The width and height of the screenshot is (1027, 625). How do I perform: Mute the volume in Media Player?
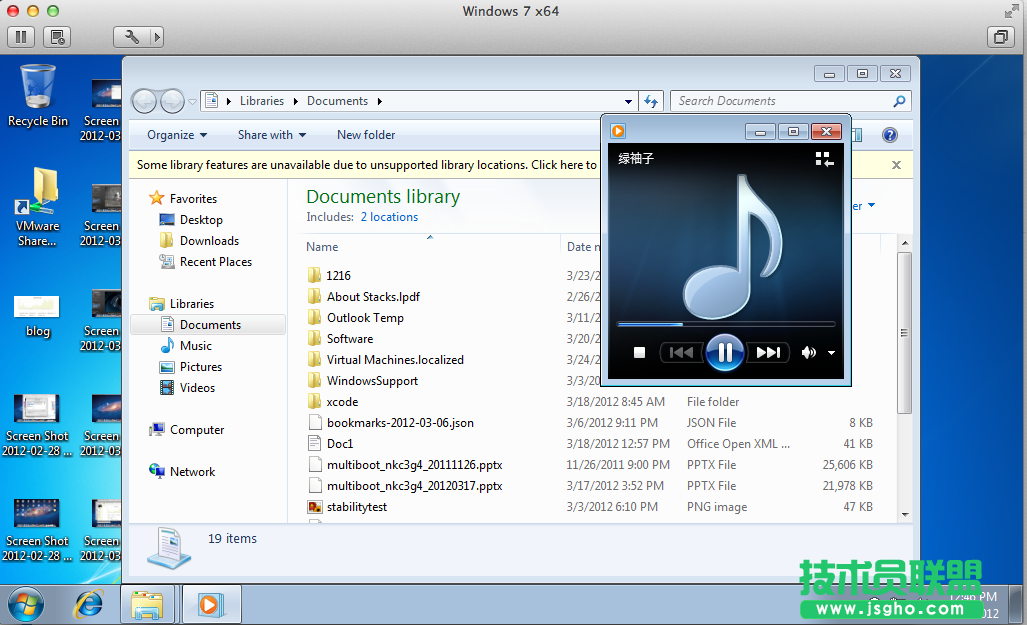(808, 352)
